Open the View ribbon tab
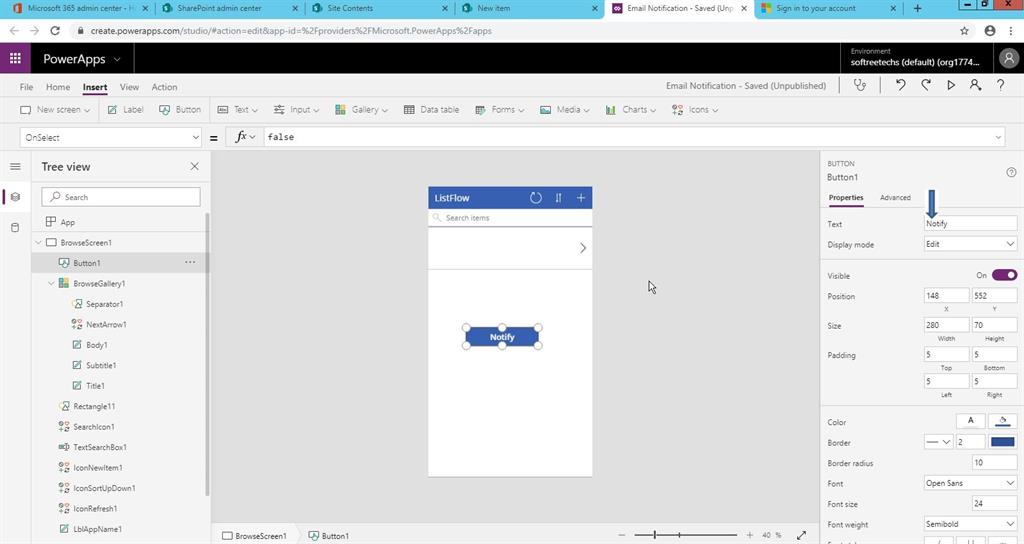Image resolution: width=1024 pixels, height=544 pixels. 129,87
